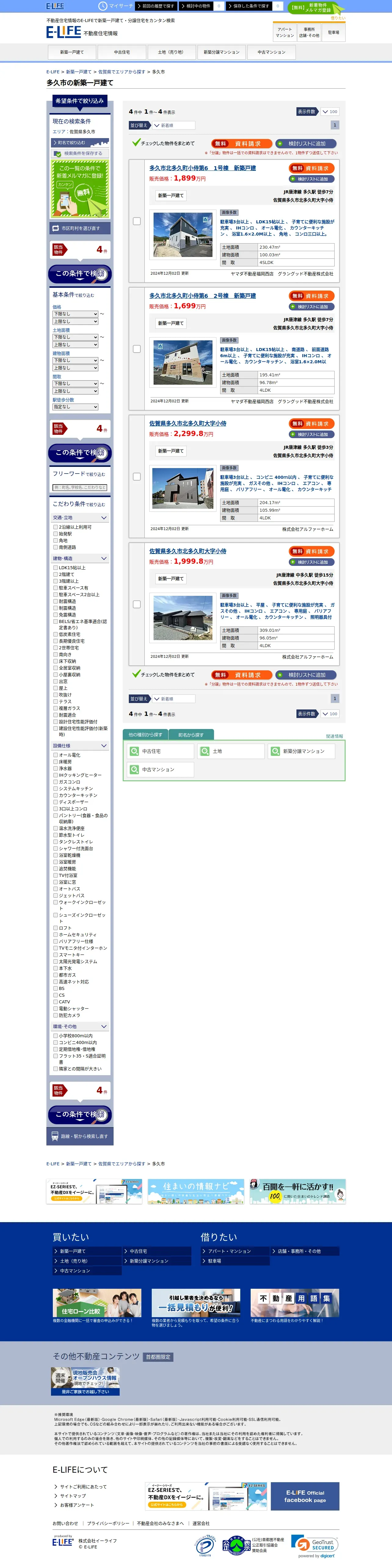392x1568 pixels.
Task: Open 間取 下限なし dropdown
Action: point(75,383)
